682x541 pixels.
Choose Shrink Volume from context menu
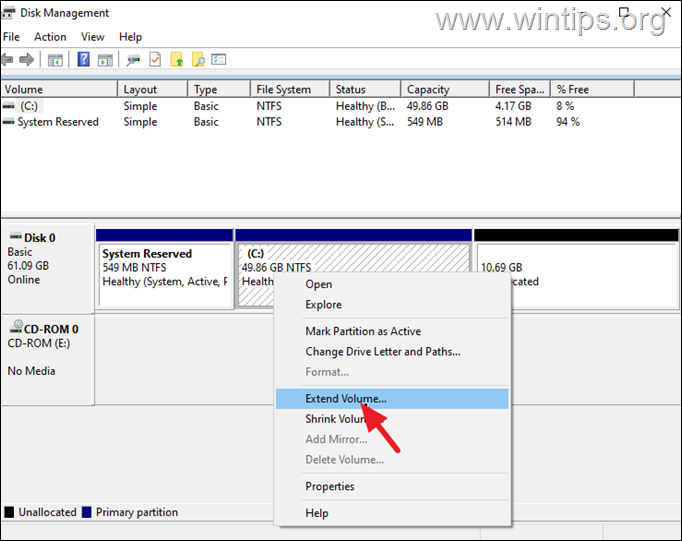(x=392, y=419)
